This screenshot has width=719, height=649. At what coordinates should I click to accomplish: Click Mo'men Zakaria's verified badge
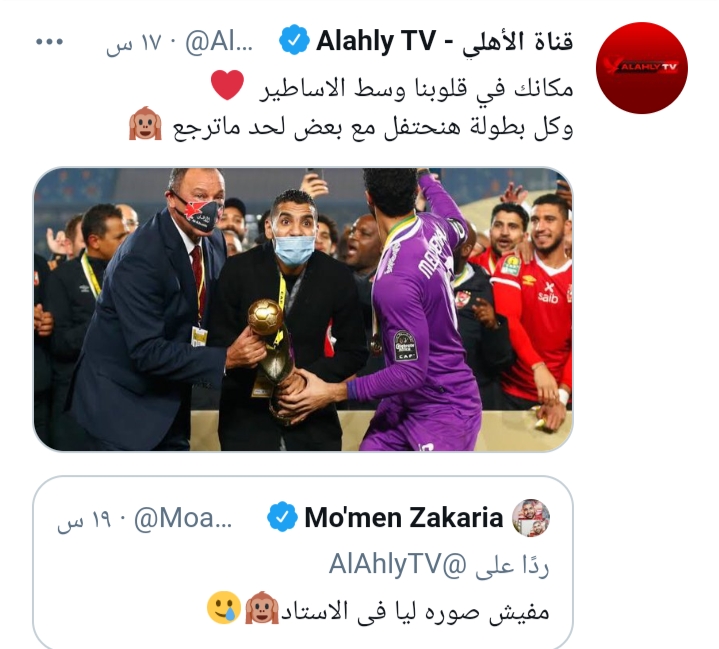click(282, 517)
